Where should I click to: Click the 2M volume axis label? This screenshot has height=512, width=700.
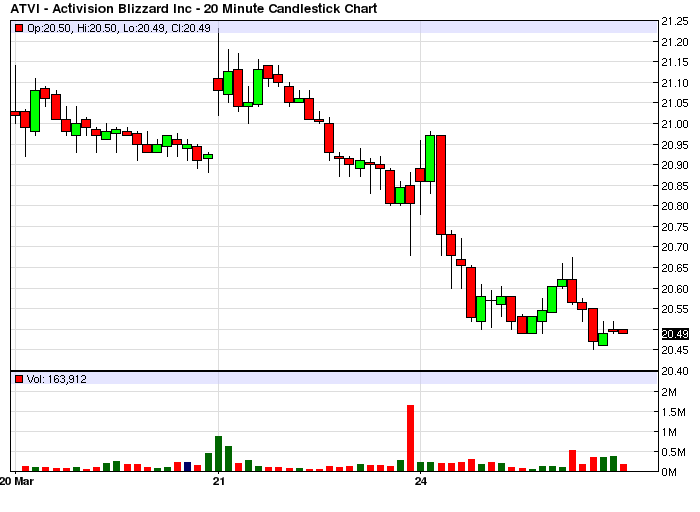coord(669,392)
